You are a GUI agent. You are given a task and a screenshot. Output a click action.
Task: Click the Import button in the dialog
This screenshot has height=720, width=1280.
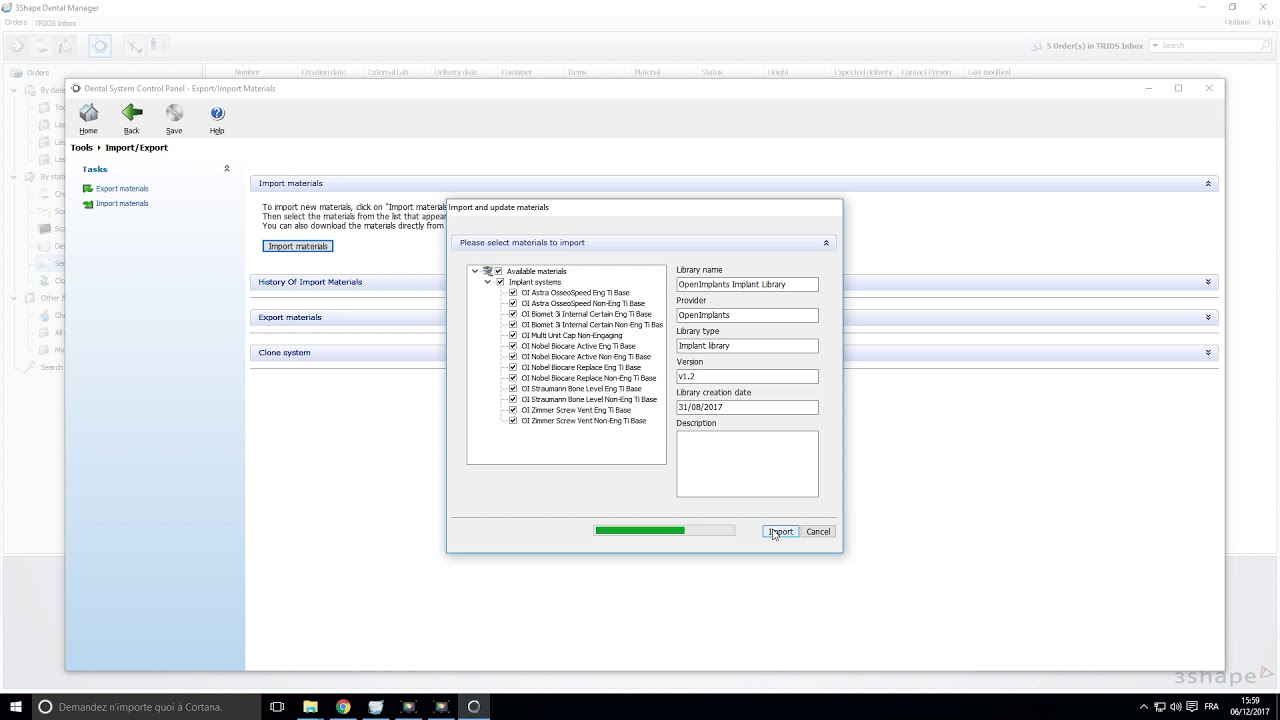pos(780,532)
